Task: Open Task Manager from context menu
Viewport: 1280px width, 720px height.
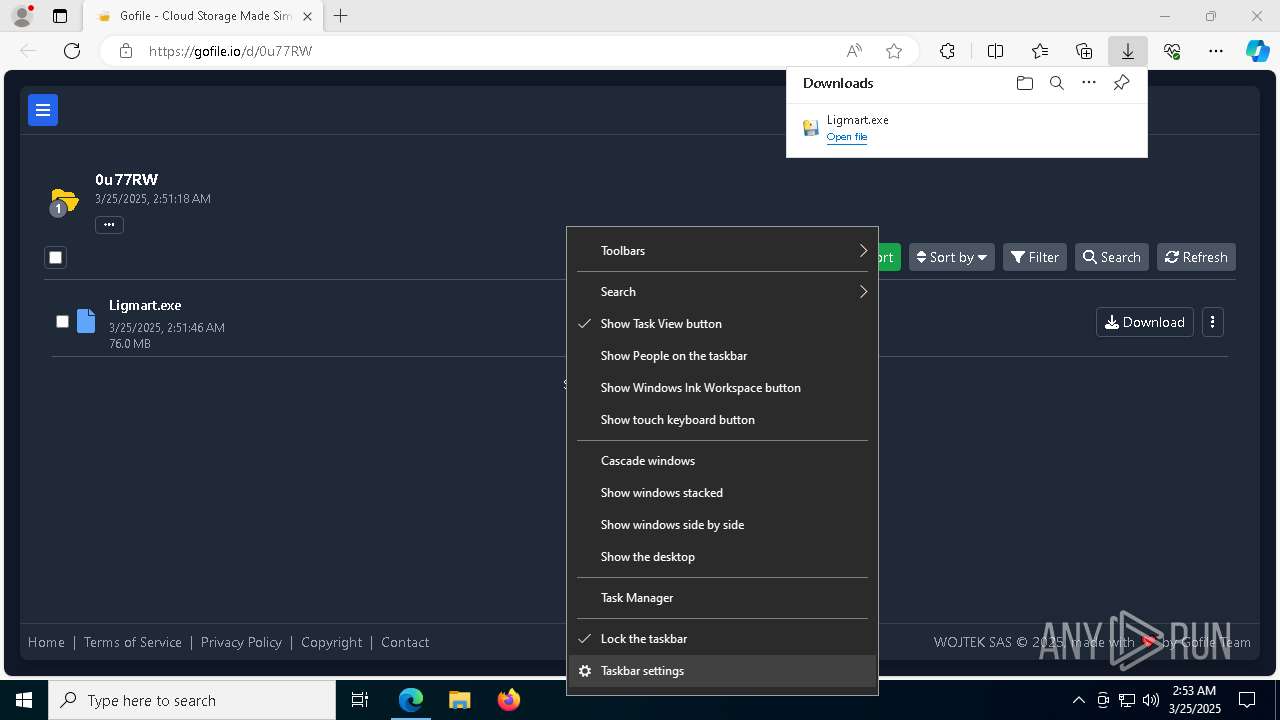Action: coord(722,598)
